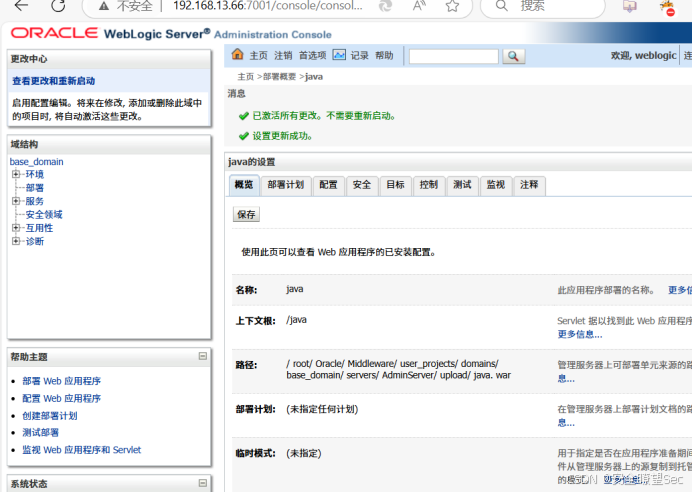The image size is (692, 493).
Task: Select the 服务 tree label
Action: [34, 201]
